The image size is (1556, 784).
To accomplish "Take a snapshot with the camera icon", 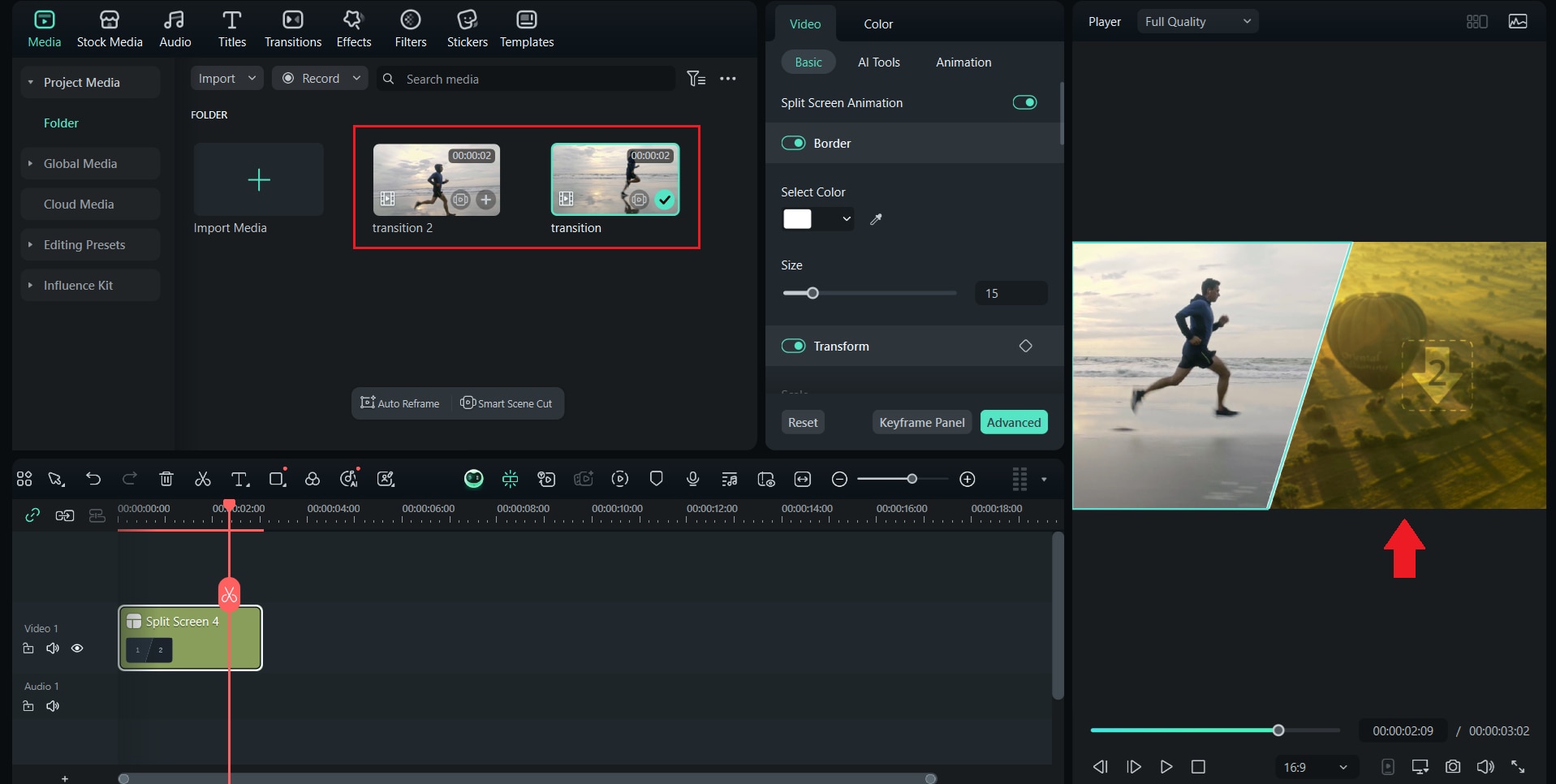I will coord(1453,766).
